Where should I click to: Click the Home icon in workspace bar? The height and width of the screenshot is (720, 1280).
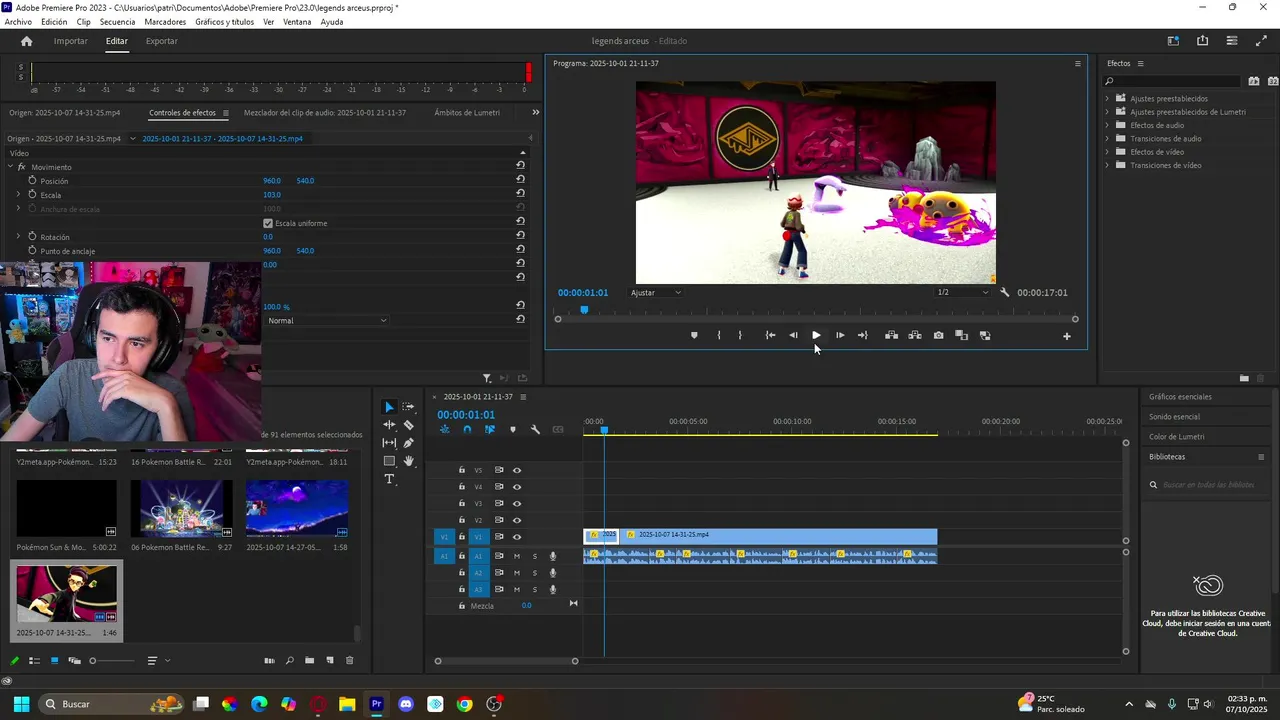(26, 41)
